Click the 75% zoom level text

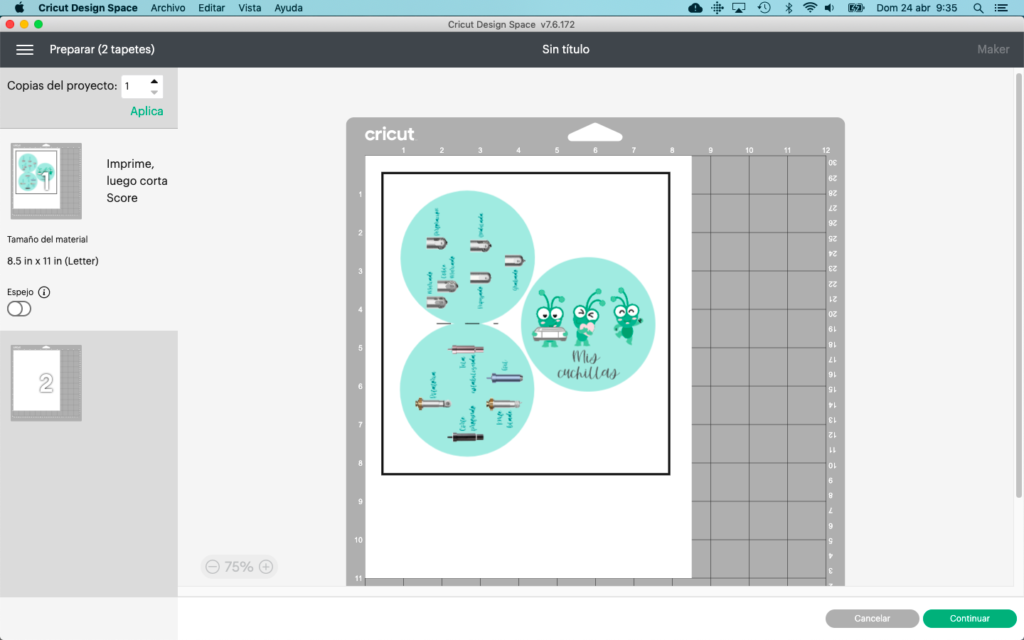(238, 567)
